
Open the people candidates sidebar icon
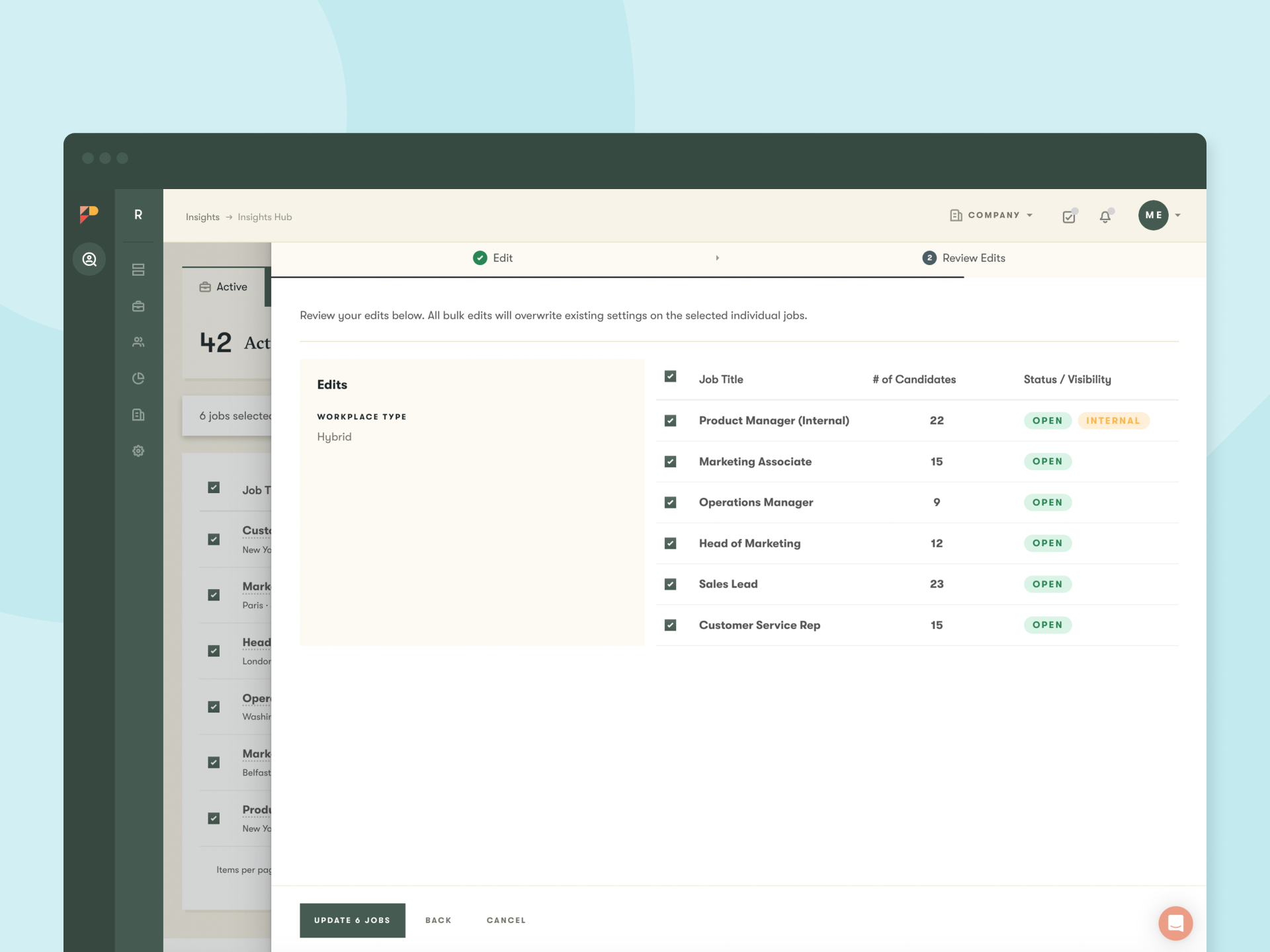(x=138, y=342)
